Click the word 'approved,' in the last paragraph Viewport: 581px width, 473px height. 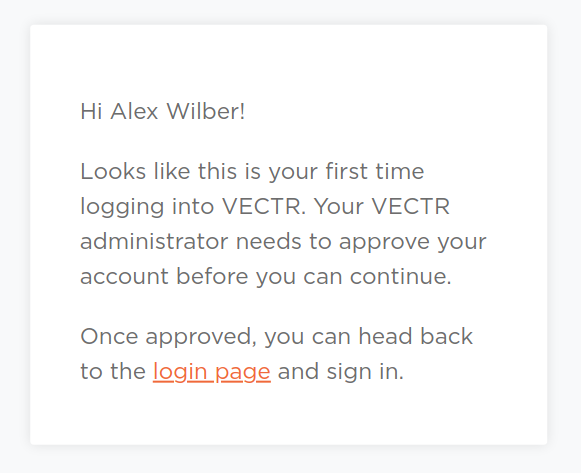point(201,338)
